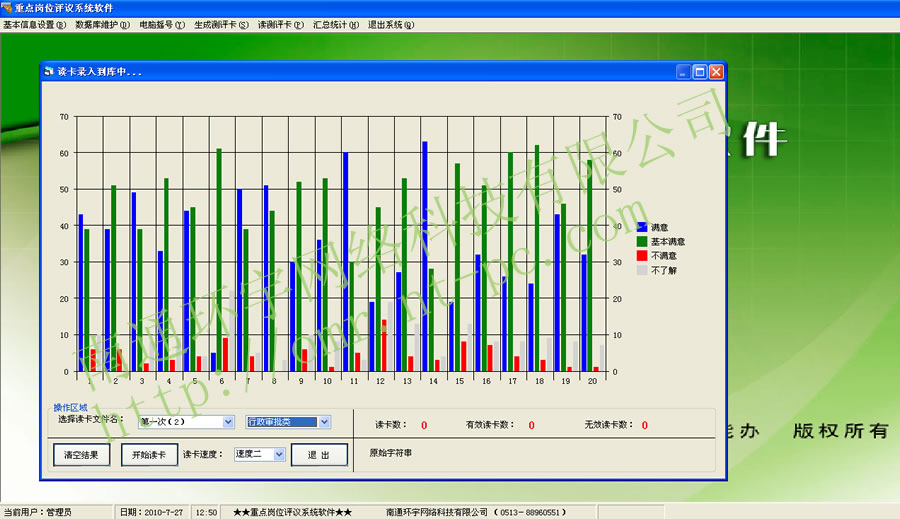Expand the 第一次(2) card file dropdown
The width and height of the screenshot is (900, 519).
pyautogui.click(x=228, y=422)
